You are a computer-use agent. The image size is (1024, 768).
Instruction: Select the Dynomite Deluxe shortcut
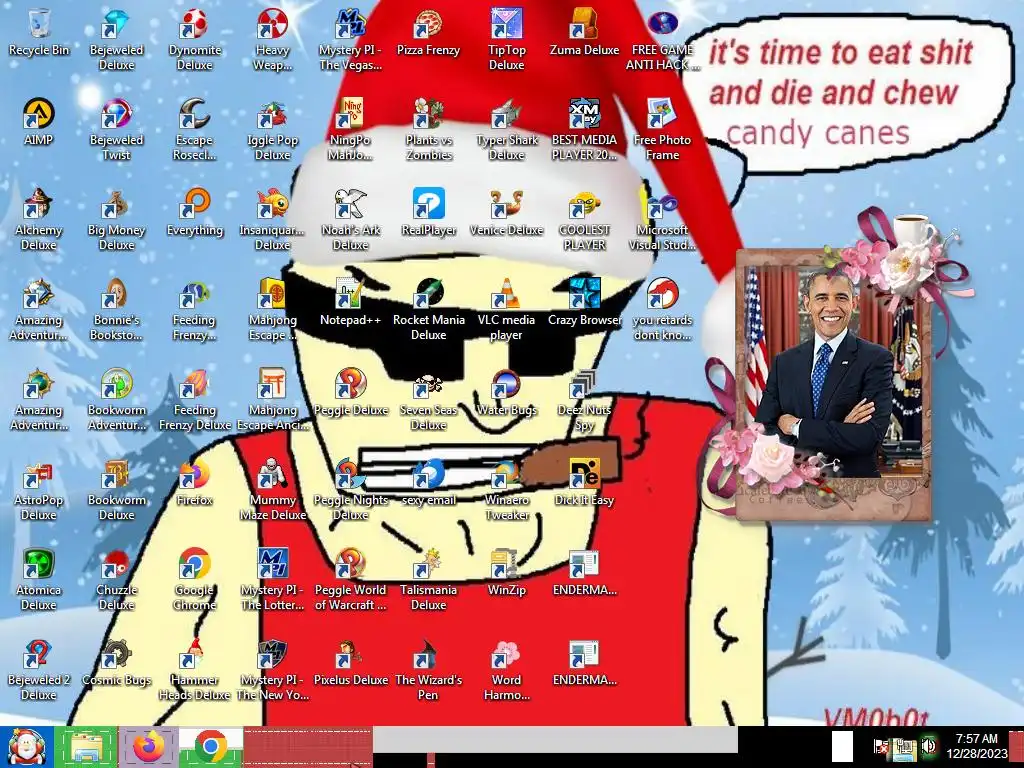click(195, 39)
